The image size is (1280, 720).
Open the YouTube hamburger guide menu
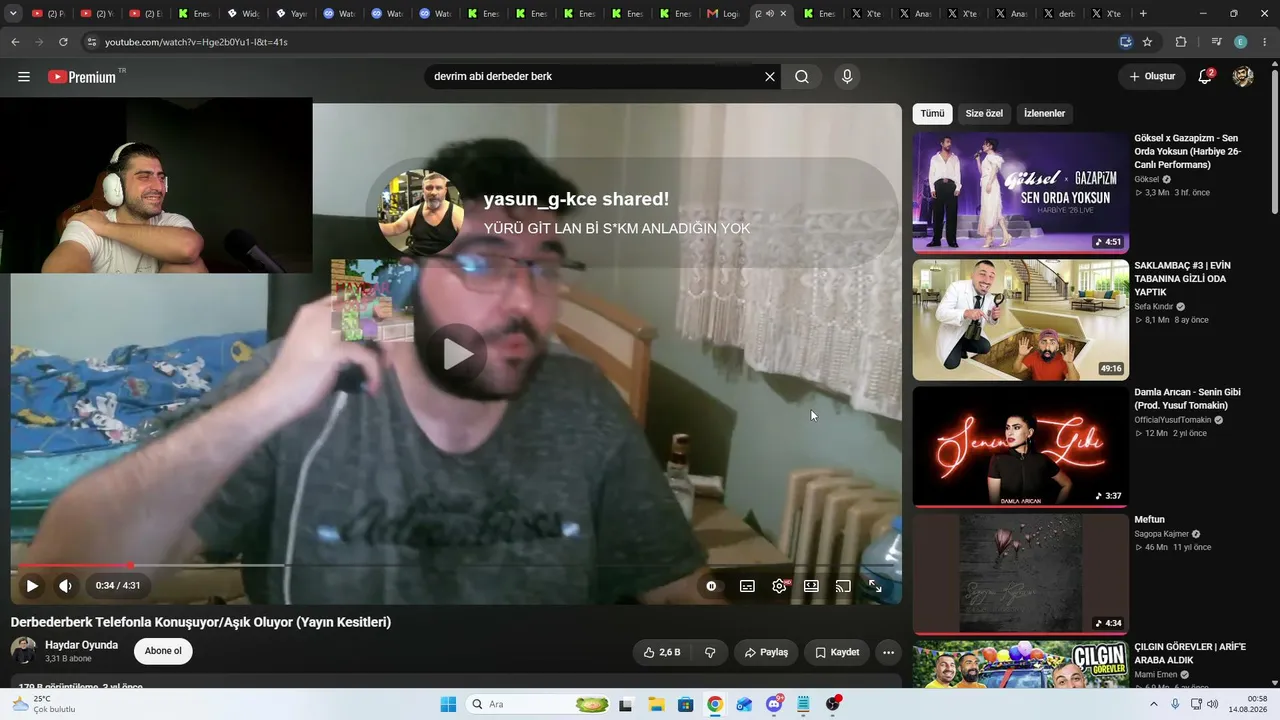[x=24, y=77]
